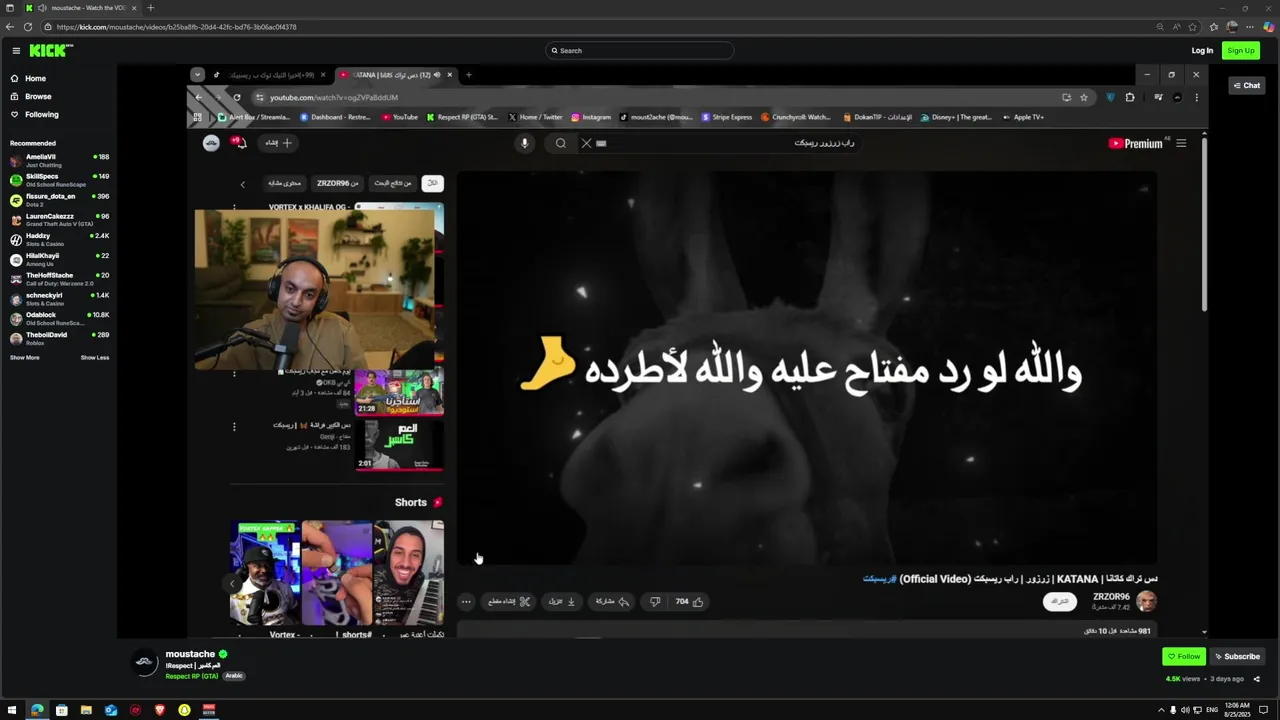Dislike the KATANA video
1280x720 pixels.
655,601
